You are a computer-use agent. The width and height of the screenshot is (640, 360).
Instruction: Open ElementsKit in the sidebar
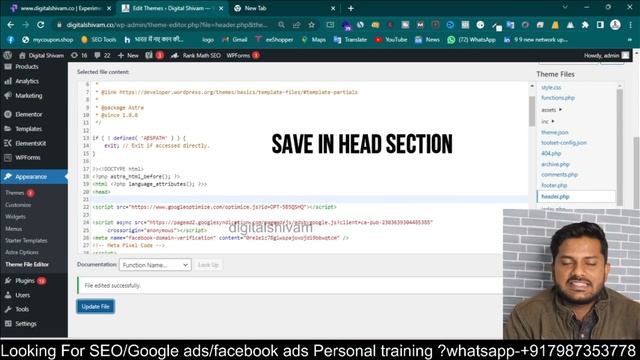click(30, 143)
